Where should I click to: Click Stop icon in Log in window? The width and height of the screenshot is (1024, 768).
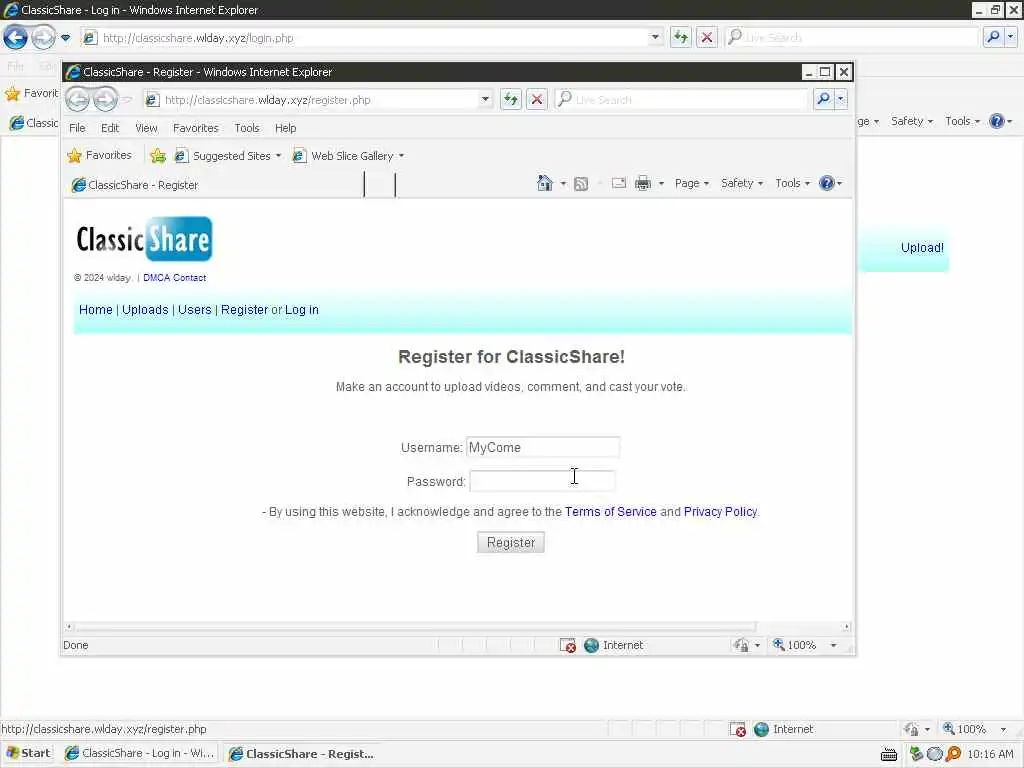(707, 37)
